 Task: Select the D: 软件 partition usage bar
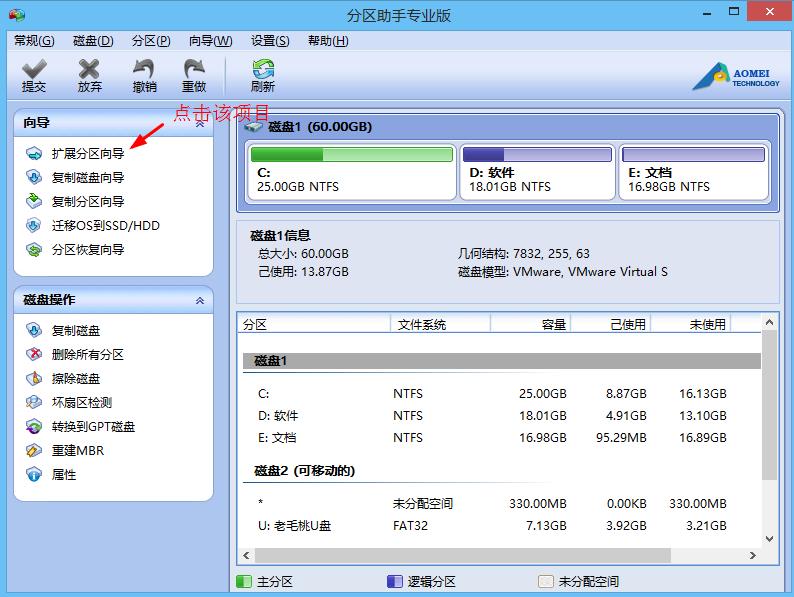coord(537,154)
